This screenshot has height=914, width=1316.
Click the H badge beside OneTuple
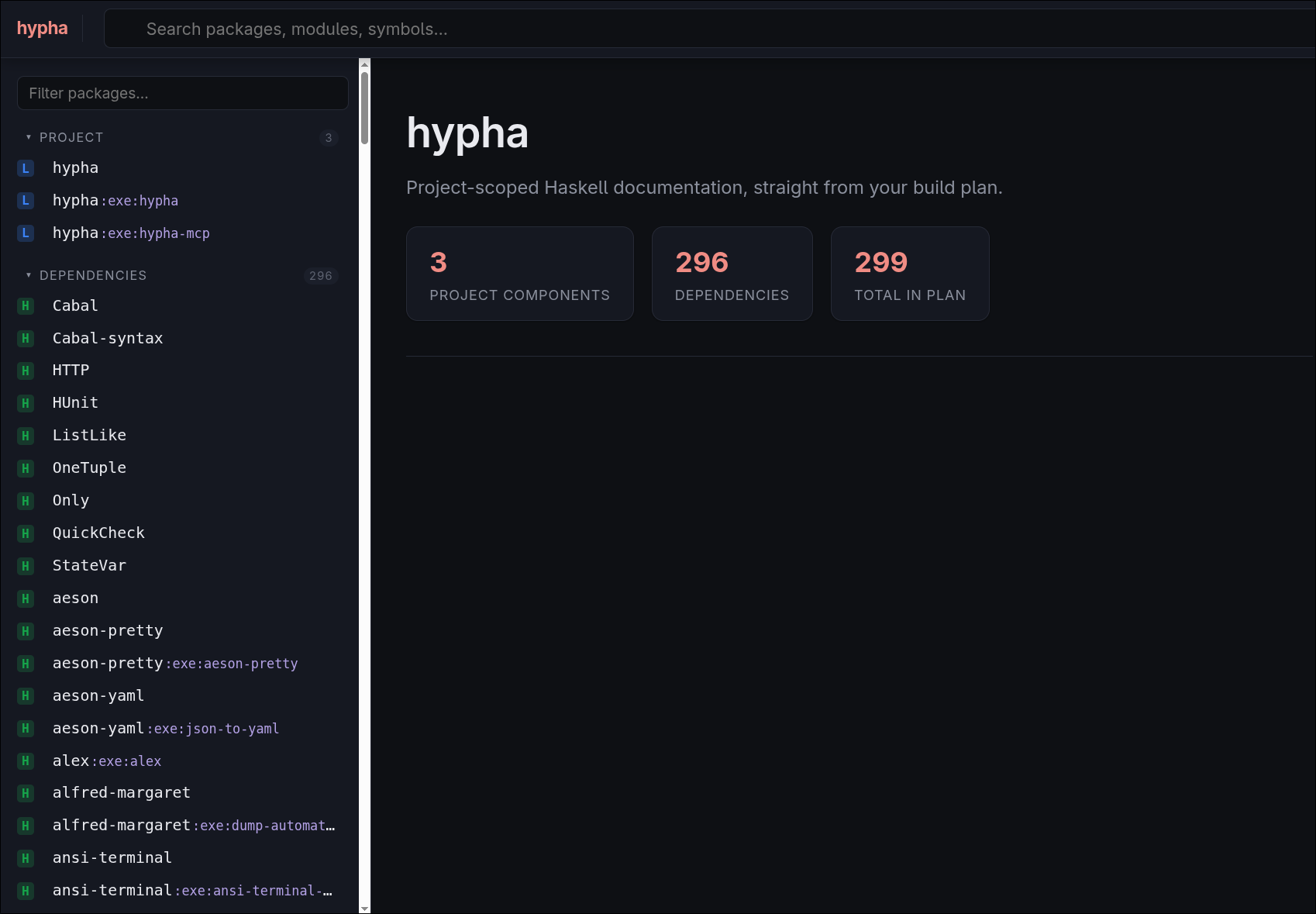(26, 468)
